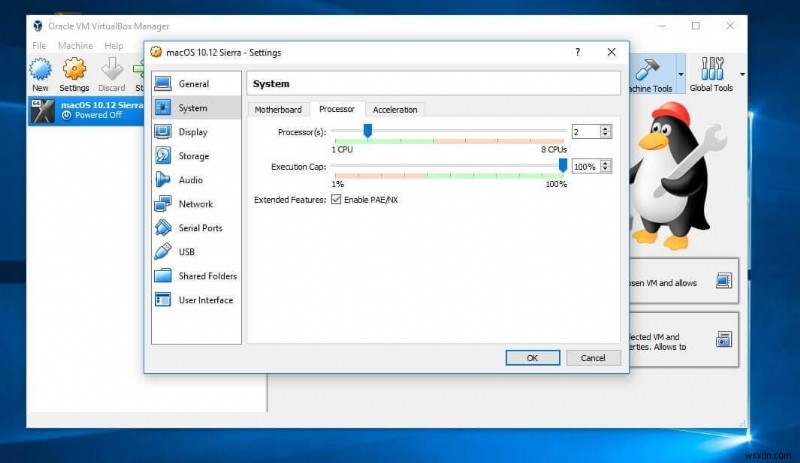Click the "8 CPUs" slider label
800x463 pixels.
[x=554, y=149]
